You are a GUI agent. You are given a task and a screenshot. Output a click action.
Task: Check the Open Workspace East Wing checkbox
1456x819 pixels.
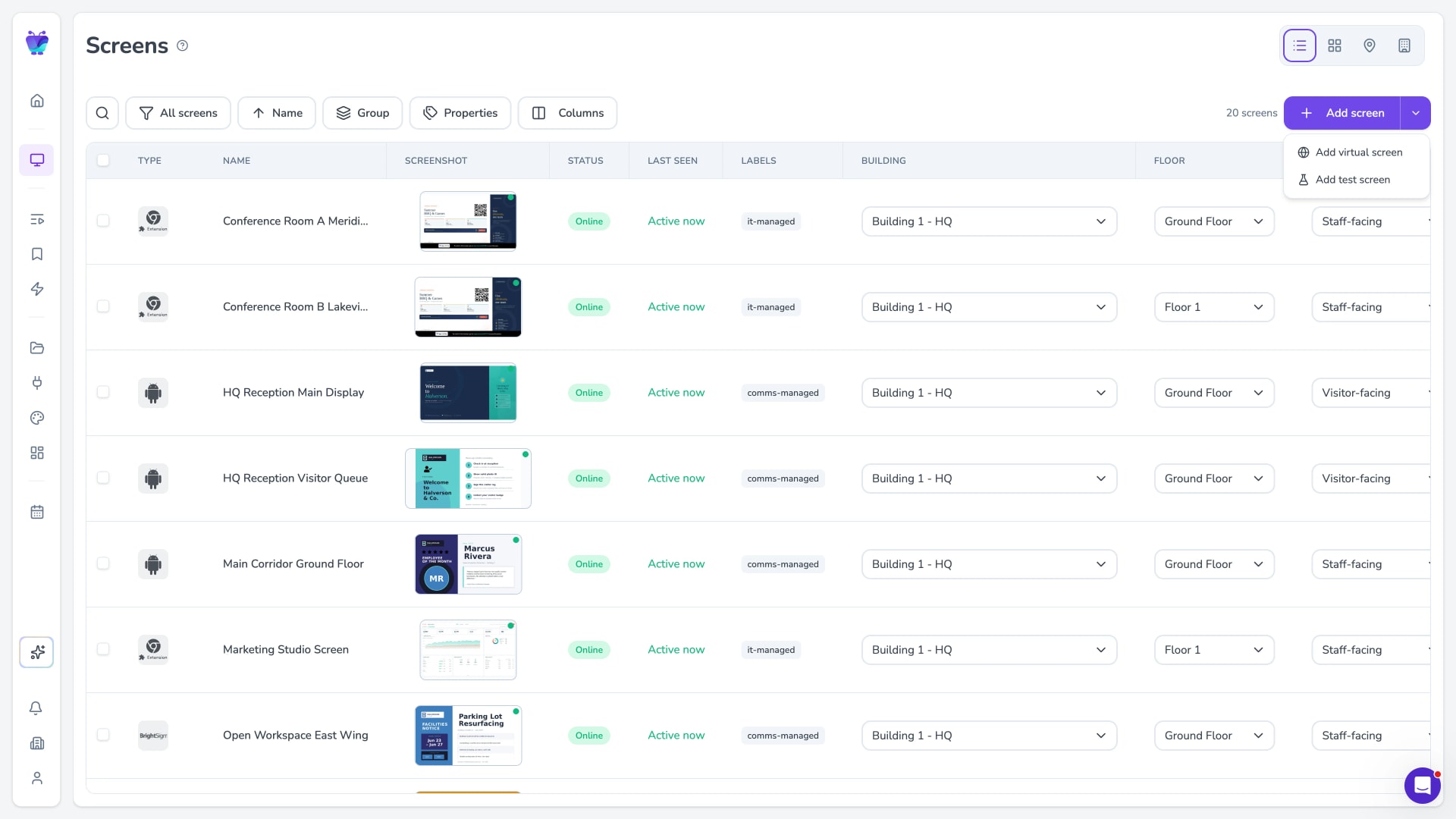103,735
